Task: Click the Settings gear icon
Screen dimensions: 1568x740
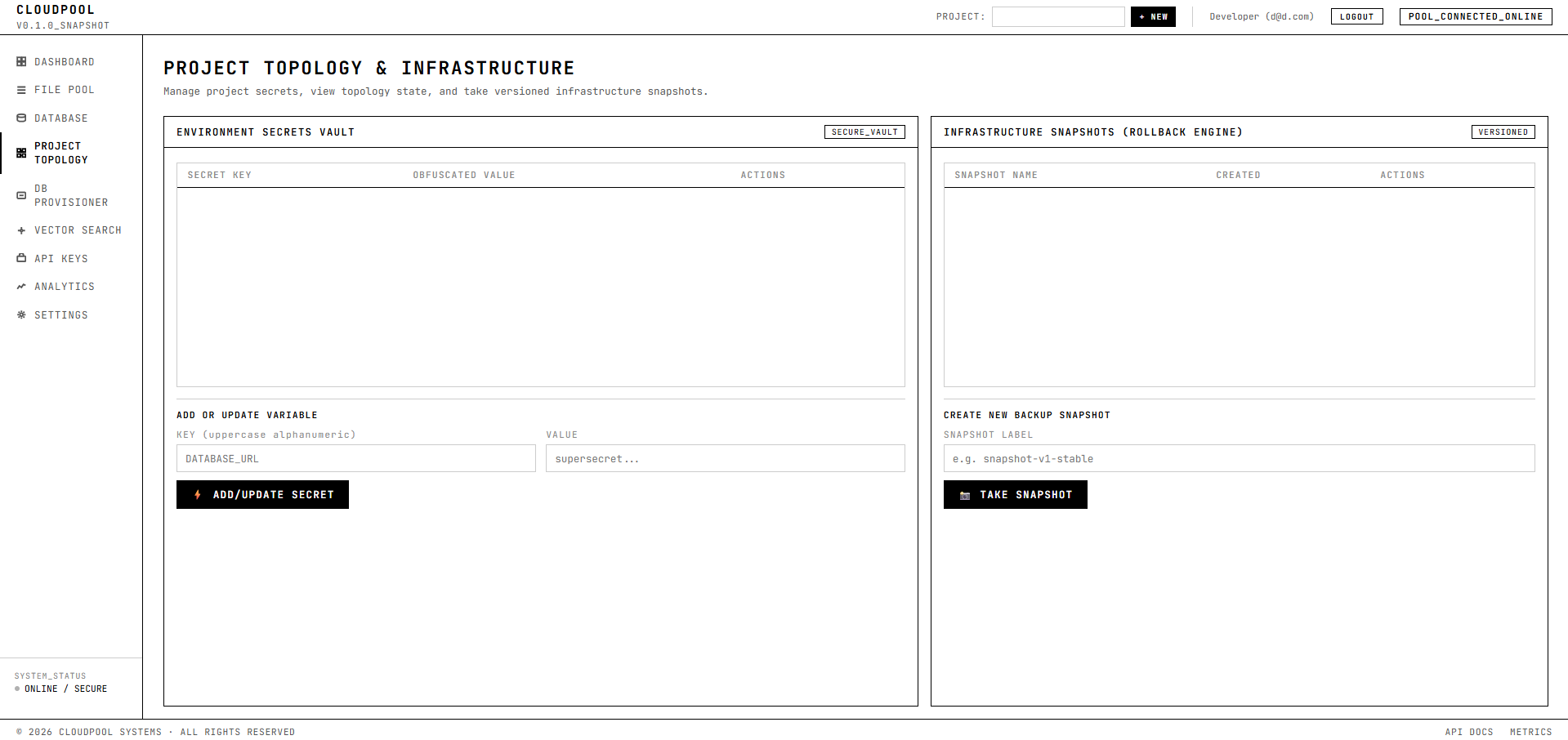Action: pyautogui.click(x=21, y=315)
